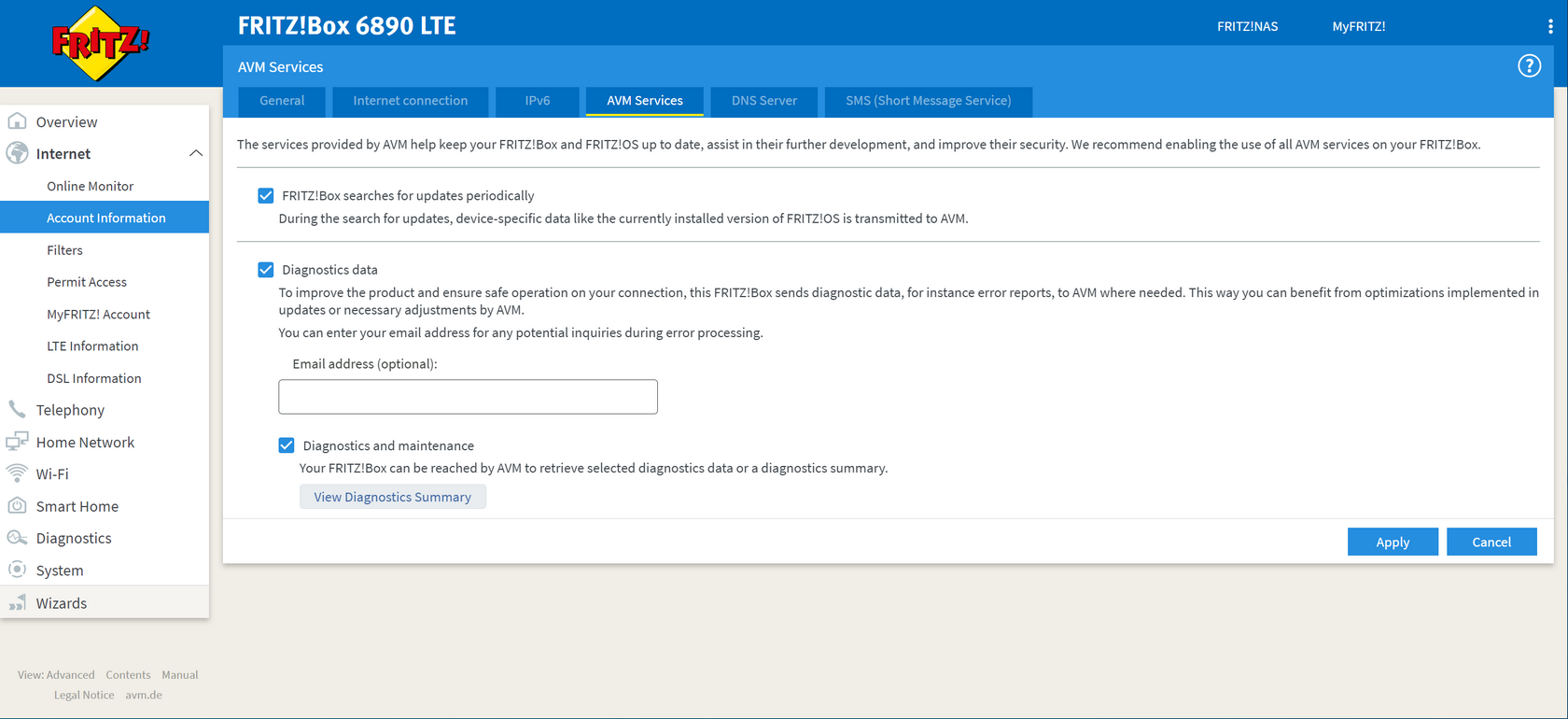This screenshot has height=719, width=1568.
Task: Open the Manual footer link
Action: 180,675
